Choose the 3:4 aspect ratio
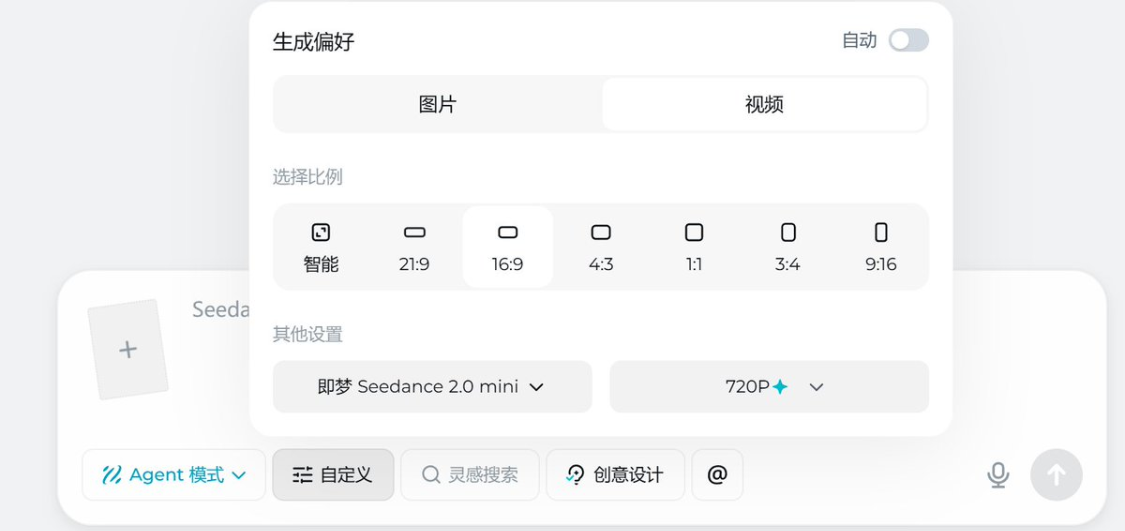1125x531 pixels. click(787, 248)
